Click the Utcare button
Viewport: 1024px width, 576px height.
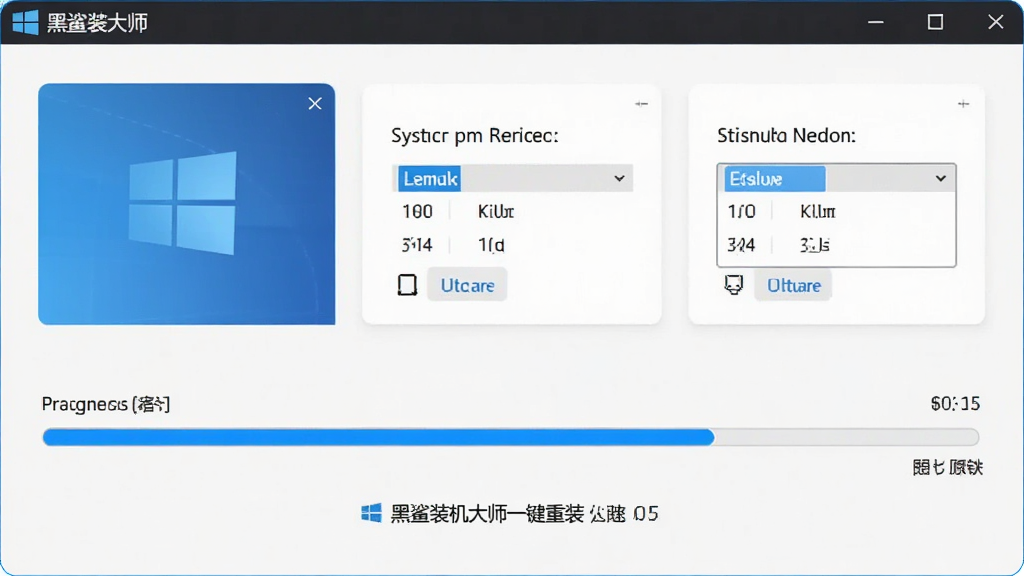tap(467, 285)
